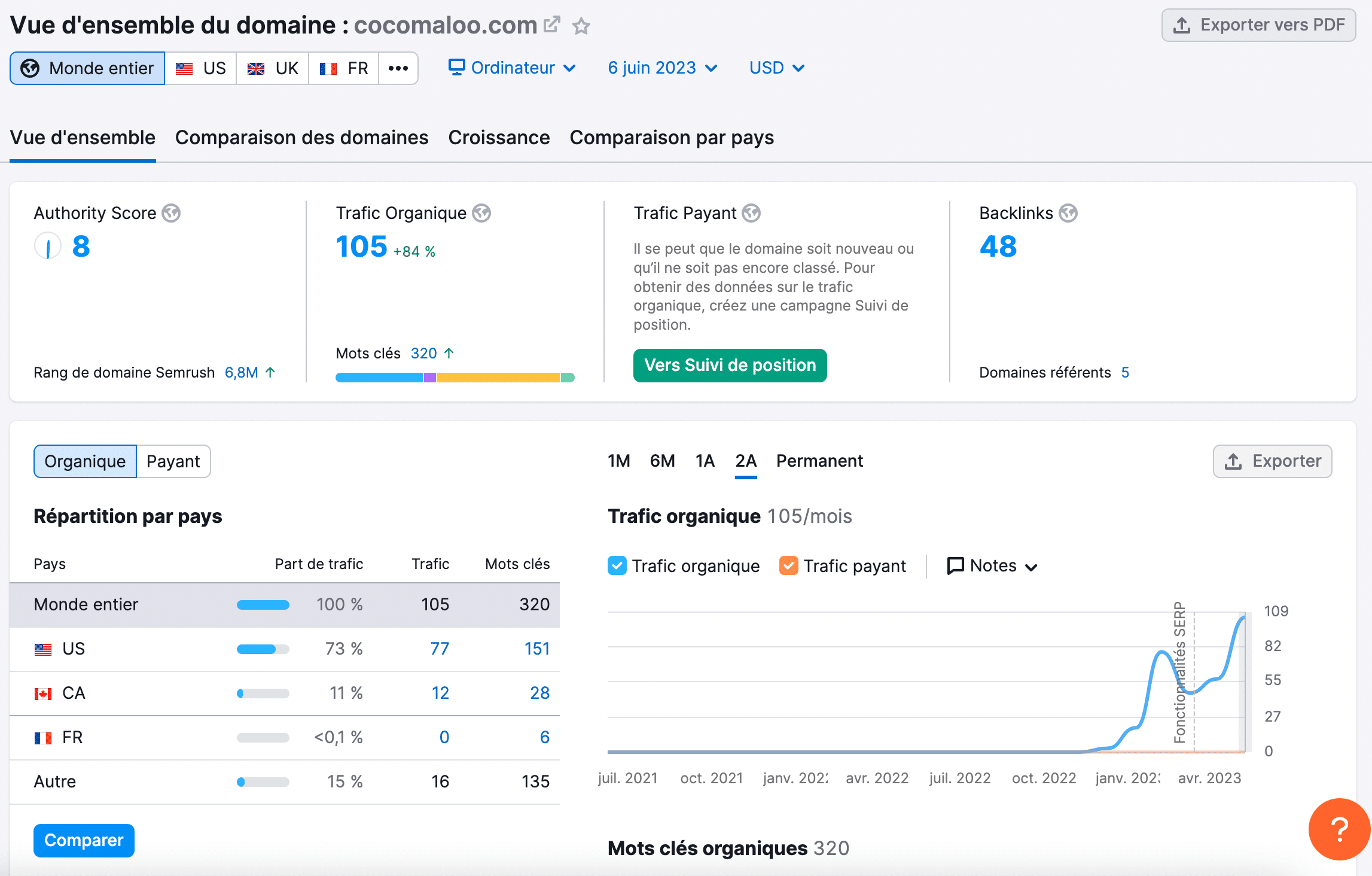Select 6M time range

pos(663,461)
